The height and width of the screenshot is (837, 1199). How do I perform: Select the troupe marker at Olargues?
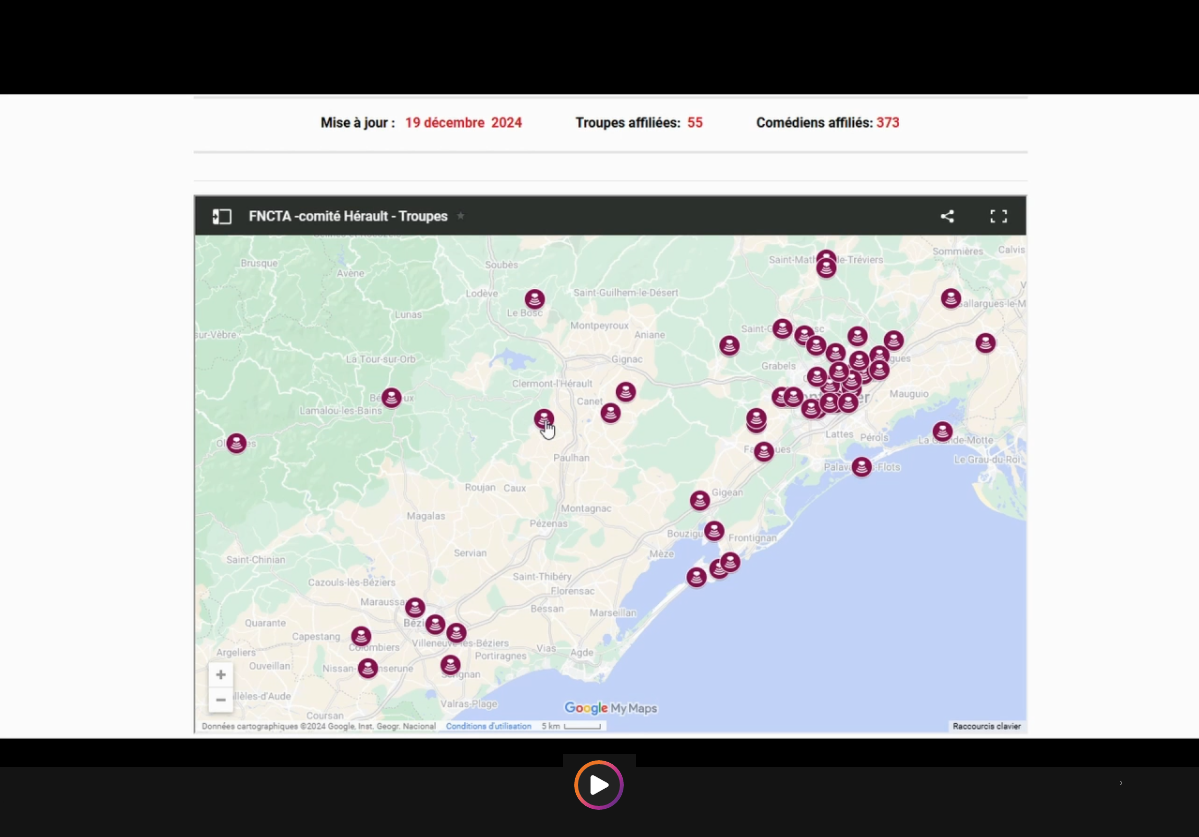(236, 443)
